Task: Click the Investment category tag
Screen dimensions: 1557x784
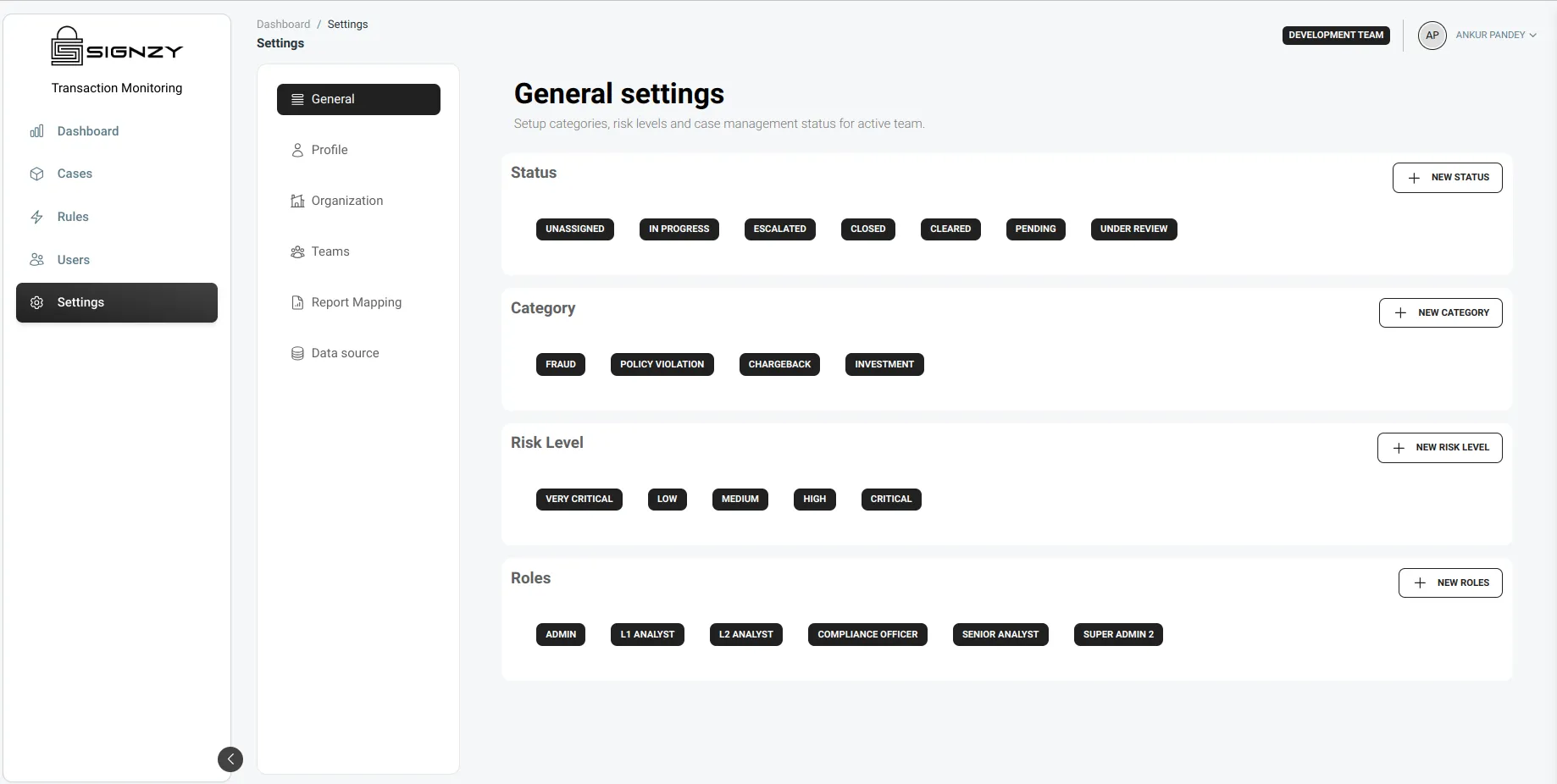Action: point(884,365)
